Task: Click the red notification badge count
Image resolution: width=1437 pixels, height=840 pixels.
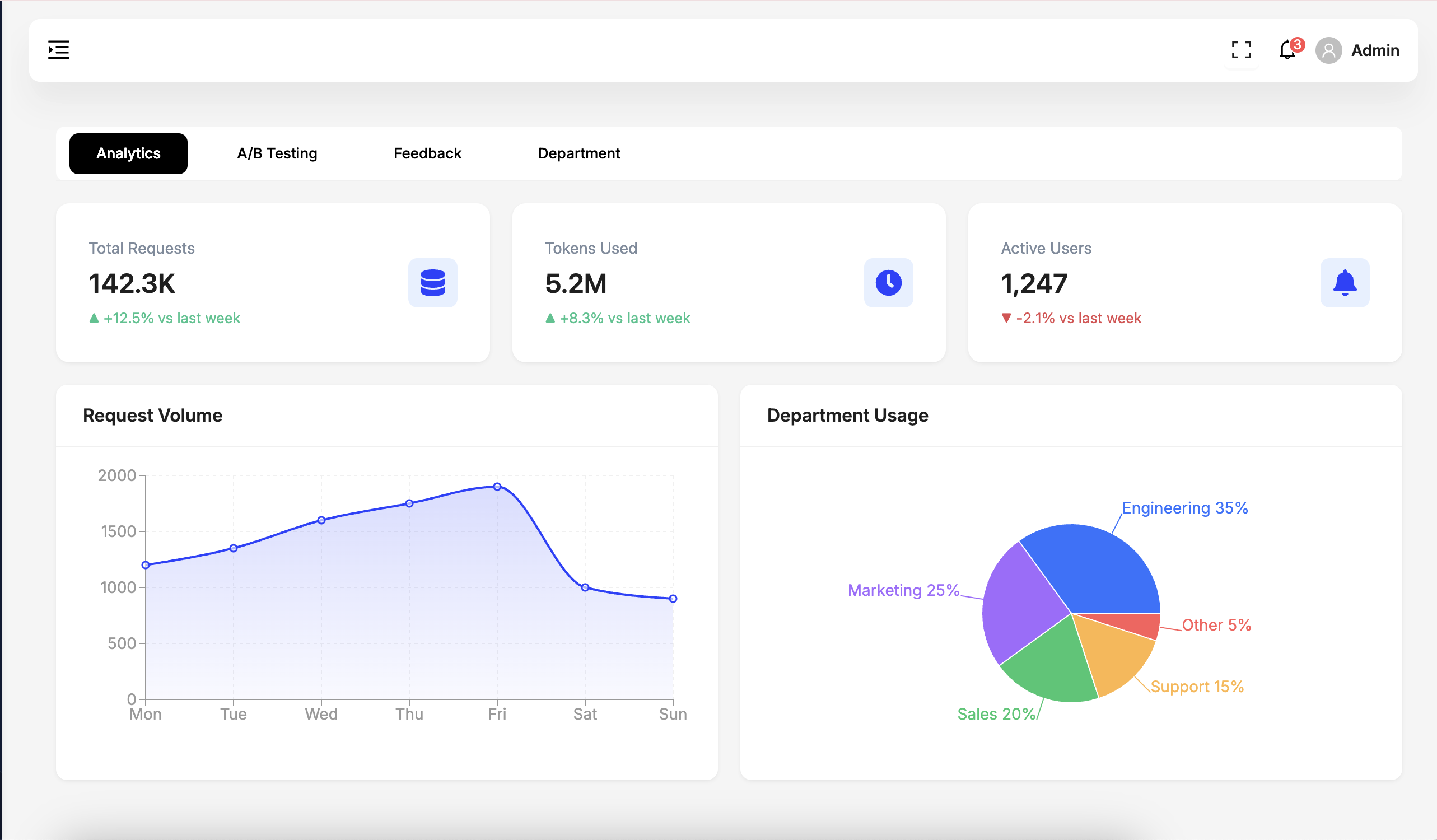Action: coord(1298,44)
